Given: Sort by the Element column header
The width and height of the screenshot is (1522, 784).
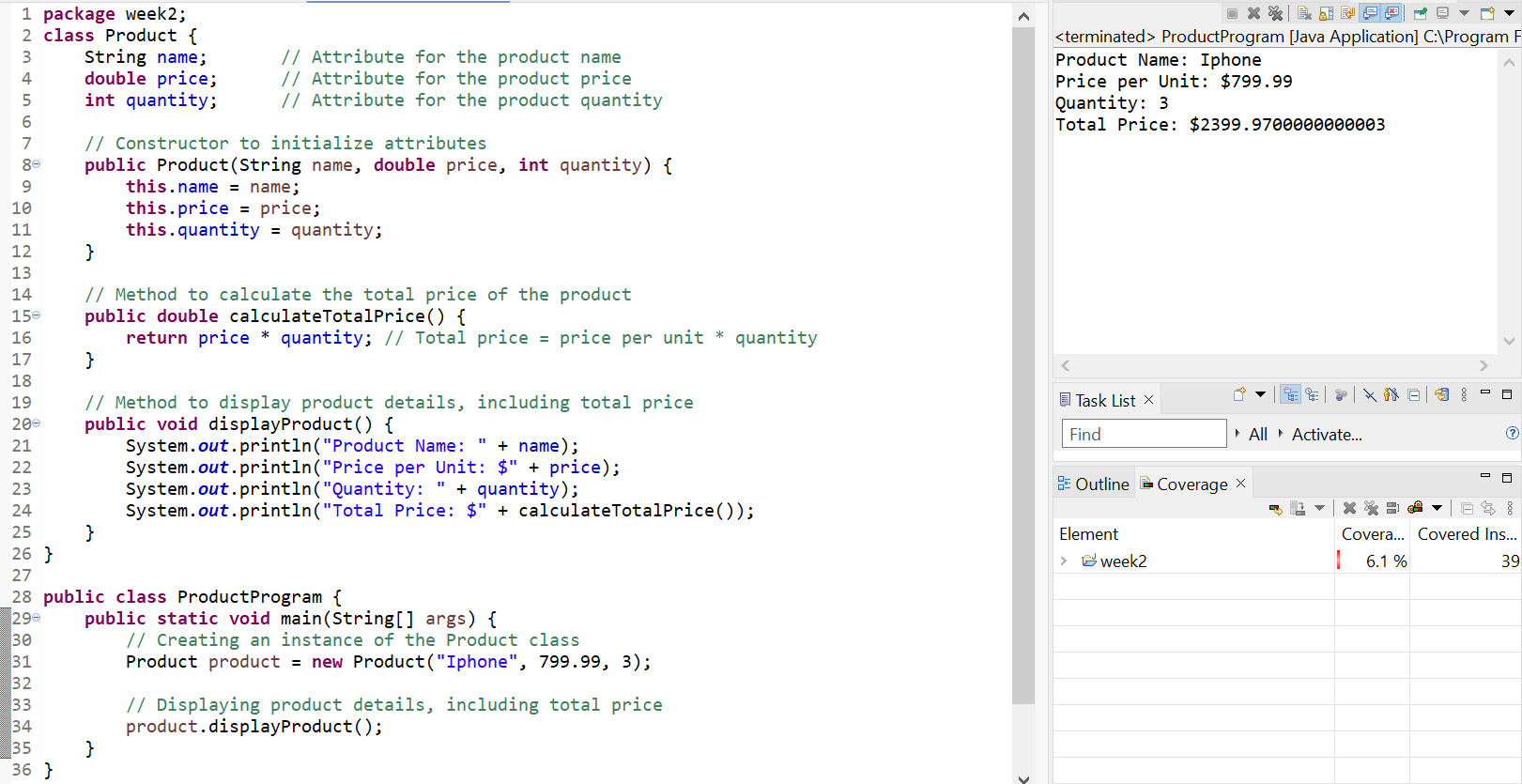Looking at the screenshot, I should tap(1193, 533).
